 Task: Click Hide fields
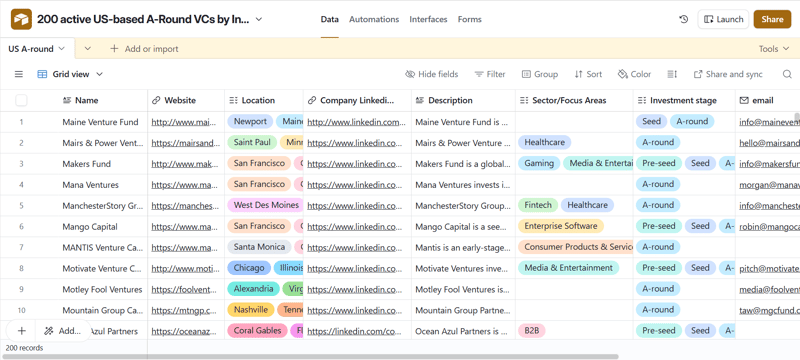(x=432, y=74)
